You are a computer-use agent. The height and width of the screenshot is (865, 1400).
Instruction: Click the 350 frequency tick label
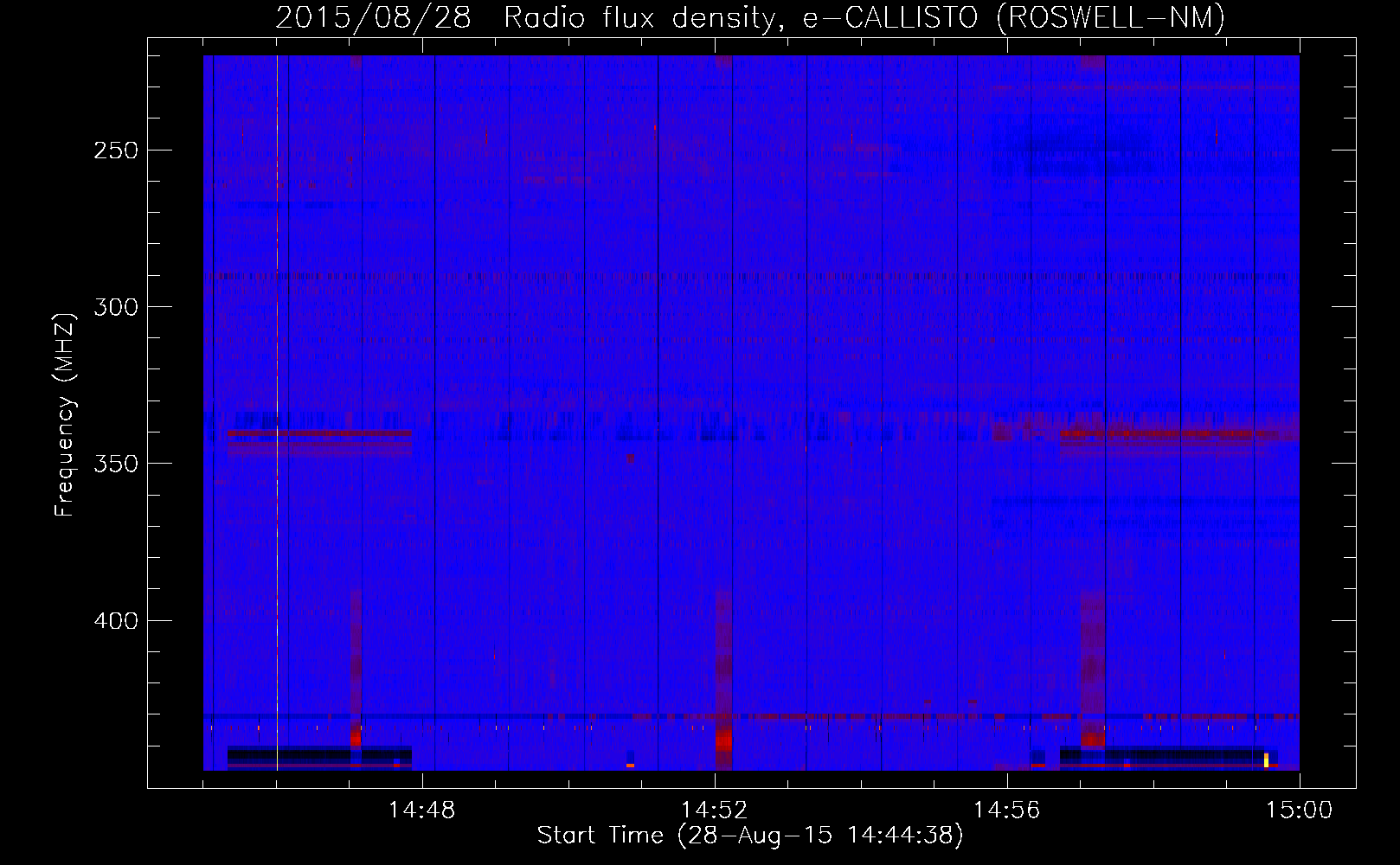point(116,464)
